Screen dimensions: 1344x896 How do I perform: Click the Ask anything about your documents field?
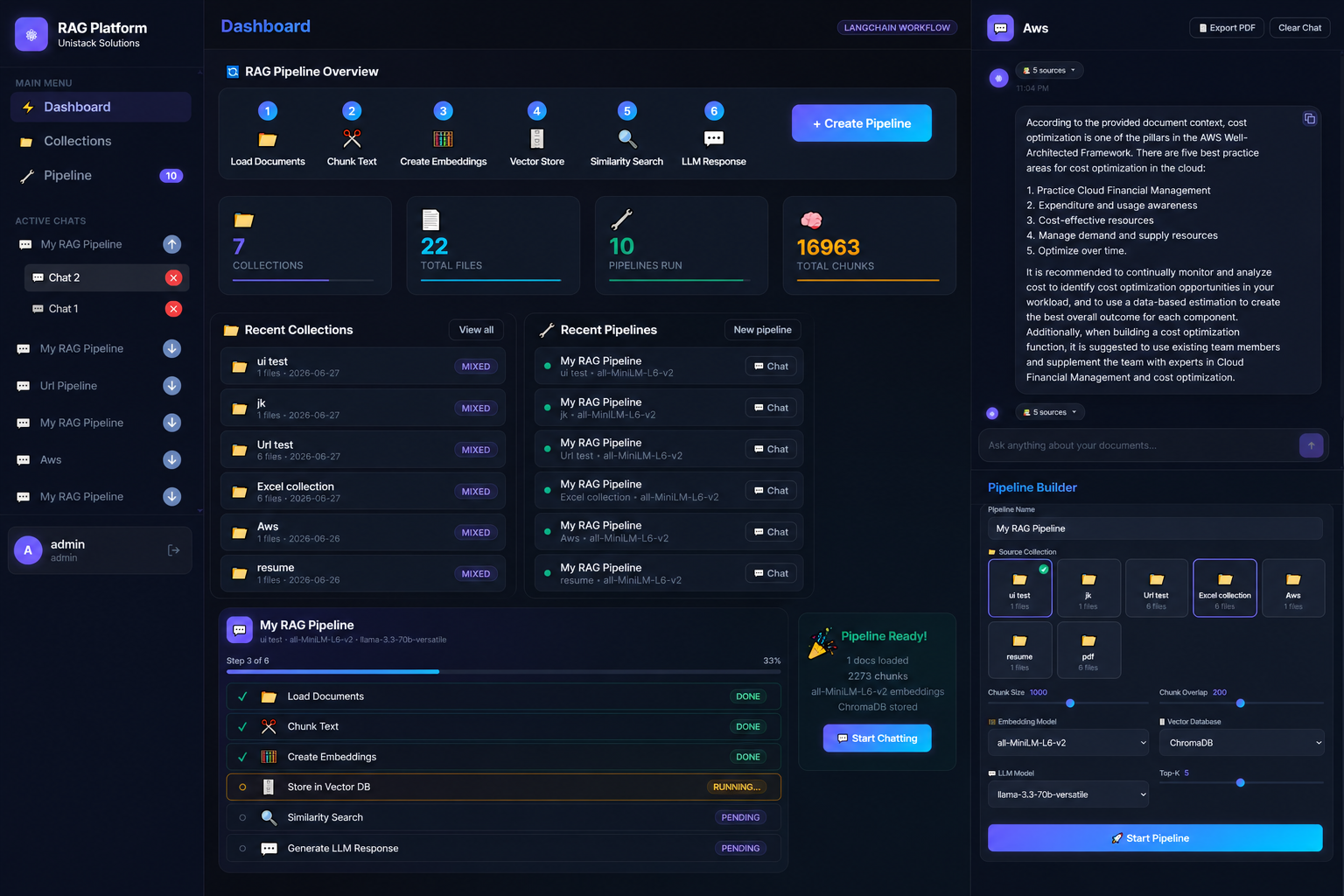(1137, 445)
